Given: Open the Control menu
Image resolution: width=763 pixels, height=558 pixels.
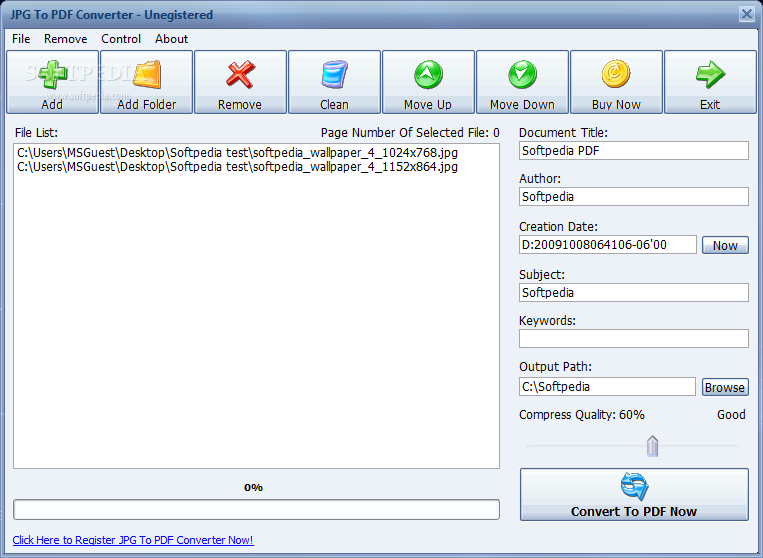Looking at the screenshot, I should tap(121, 39).
